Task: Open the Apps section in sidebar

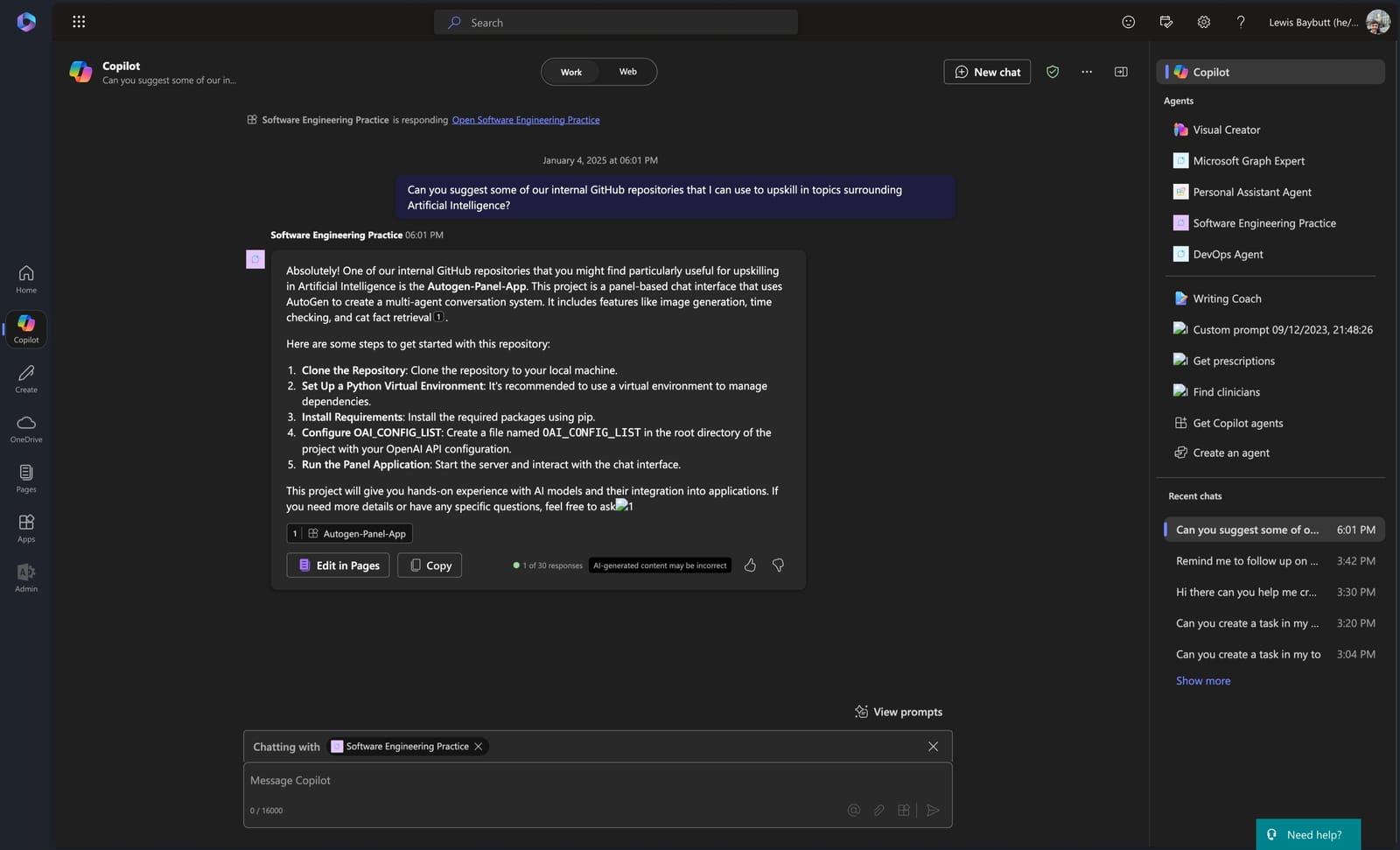Action: [25, 525]
